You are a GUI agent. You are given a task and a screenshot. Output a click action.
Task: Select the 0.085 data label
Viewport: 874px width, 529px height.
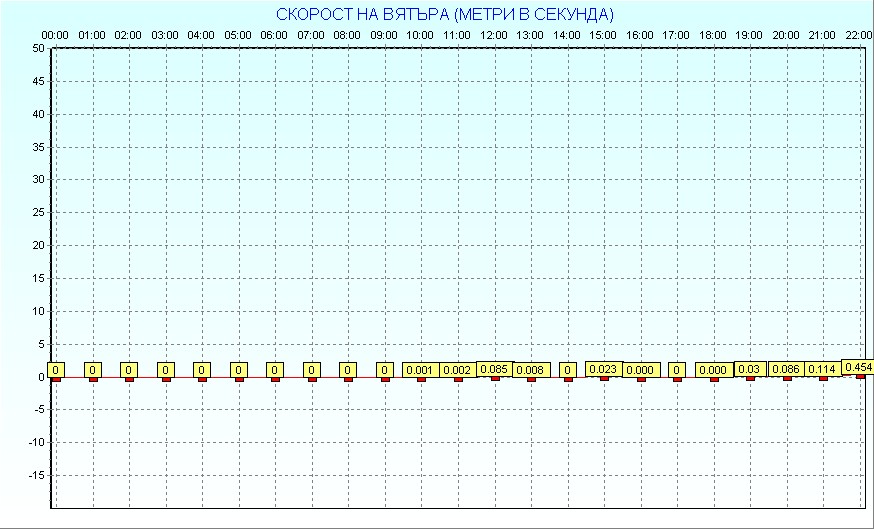[494, 369]
